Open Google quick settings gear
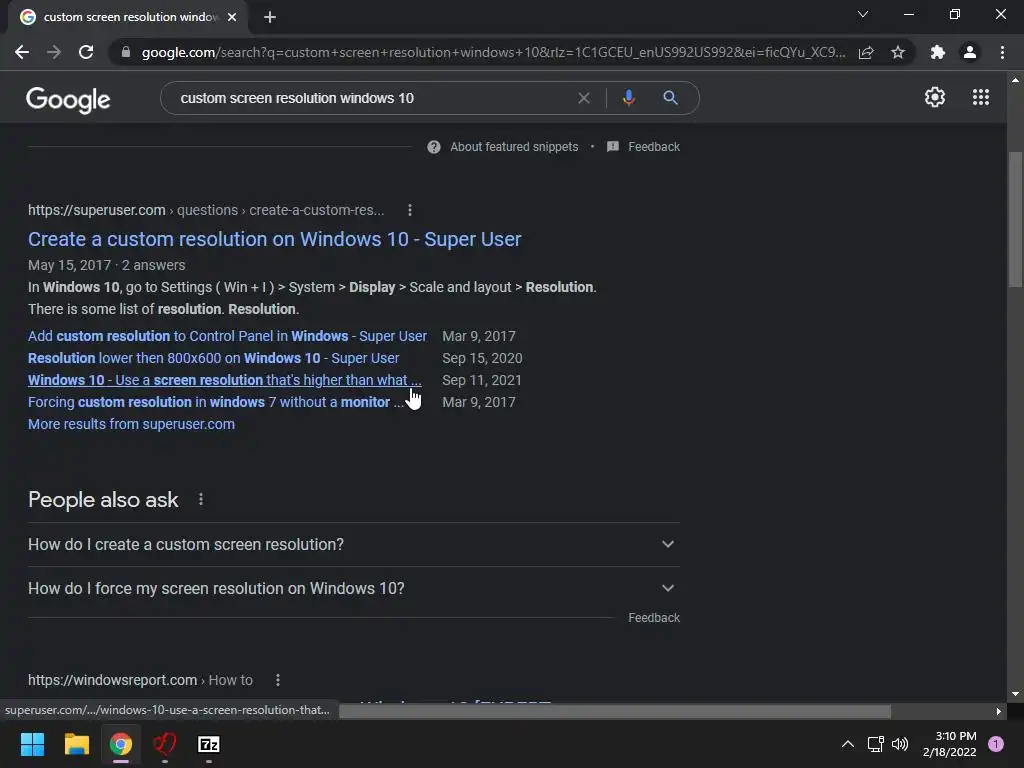This screenshot has width=1024, height=768. click(x=935, y=97)
